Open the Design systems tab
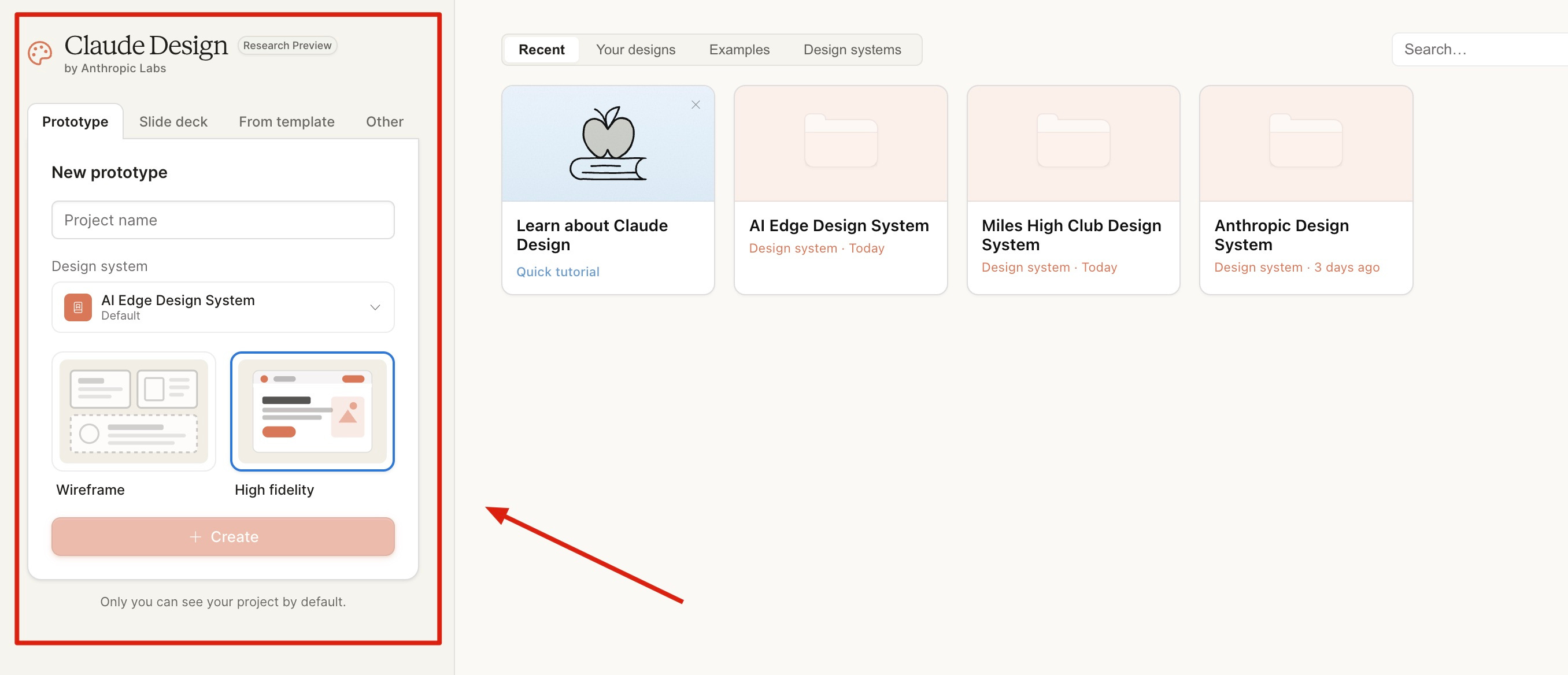 852,50
